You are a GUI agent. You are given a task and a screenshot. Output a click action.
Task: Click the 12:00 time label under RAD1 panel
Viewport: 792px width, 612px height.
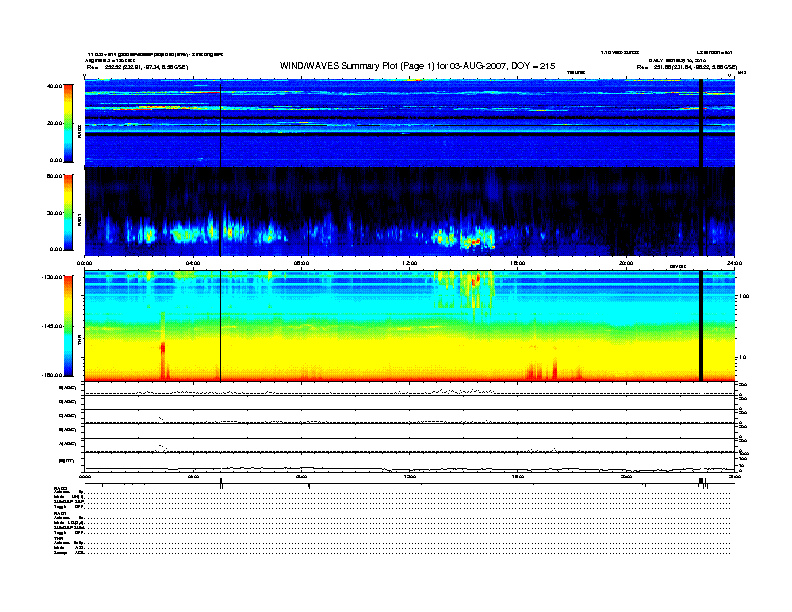click(x=410, y=263)
